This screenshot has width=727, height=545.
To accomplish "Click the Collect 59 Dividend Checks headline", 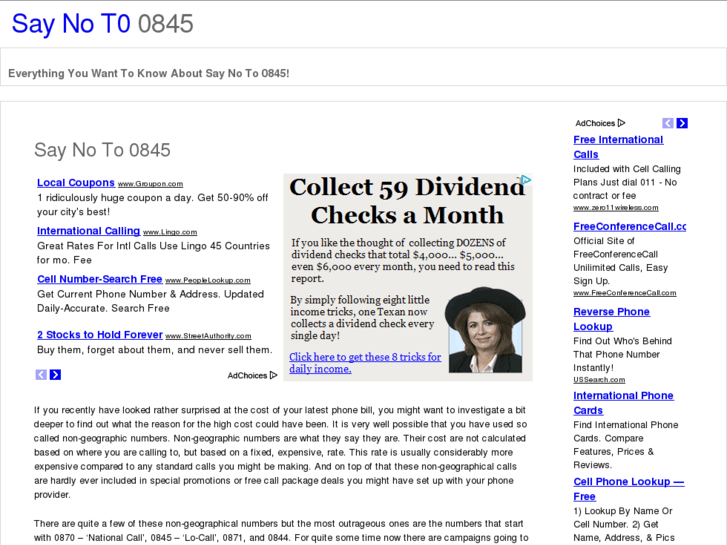I will (407, 201).
